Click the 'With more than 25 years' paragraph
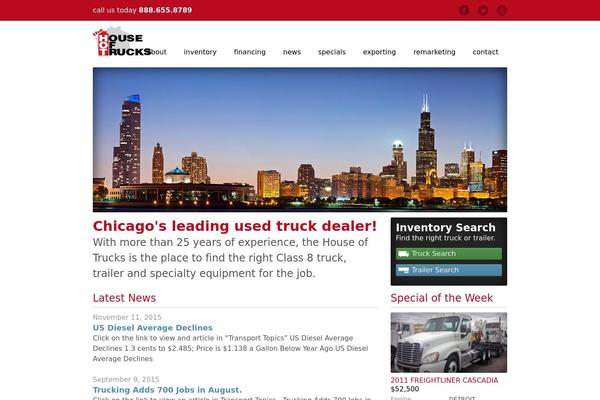This screenshot has width=600, height=400. click(230, 258)
